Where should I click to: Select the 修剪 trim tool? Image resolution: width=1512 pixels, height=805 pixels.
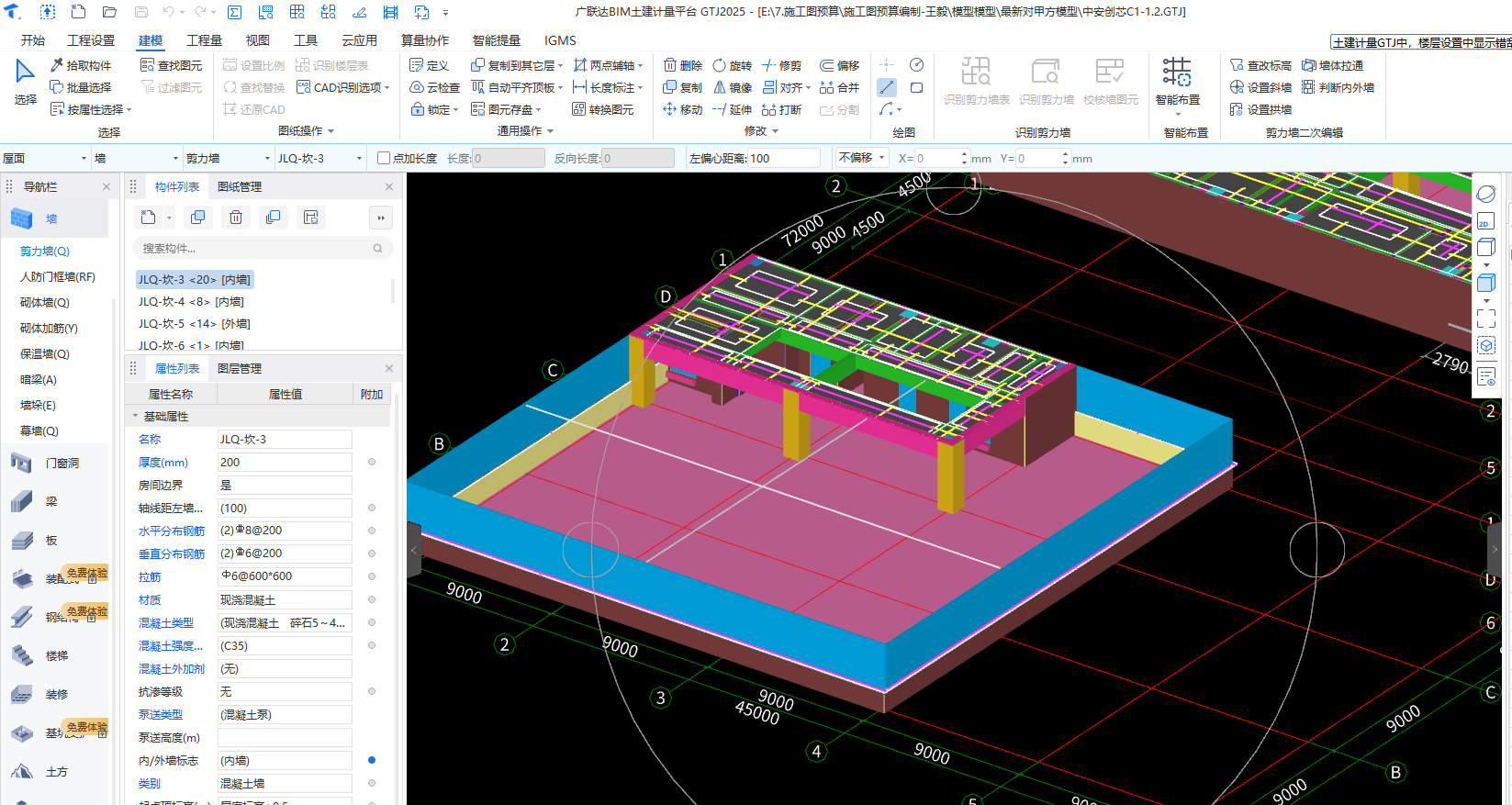[x=782, y=65]
